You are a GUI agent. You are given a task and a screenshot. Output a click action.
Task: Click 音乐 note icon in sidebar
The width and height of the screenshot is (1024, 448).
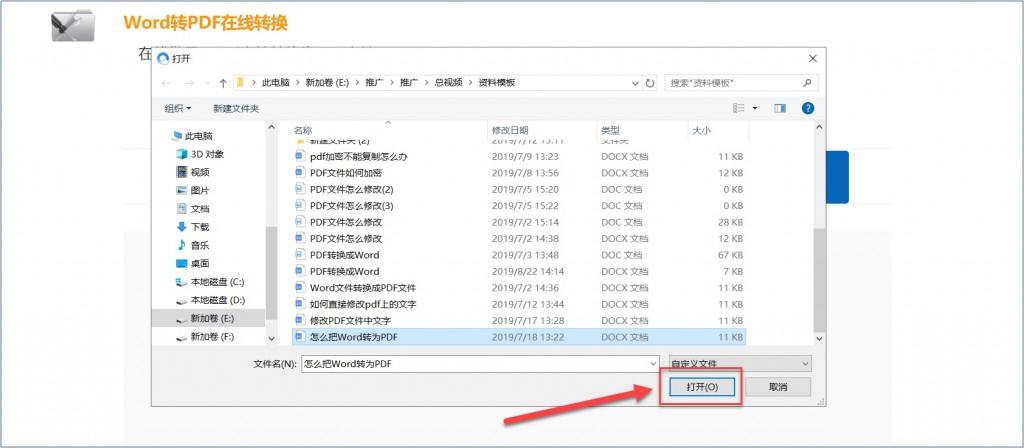click(182, 245)
